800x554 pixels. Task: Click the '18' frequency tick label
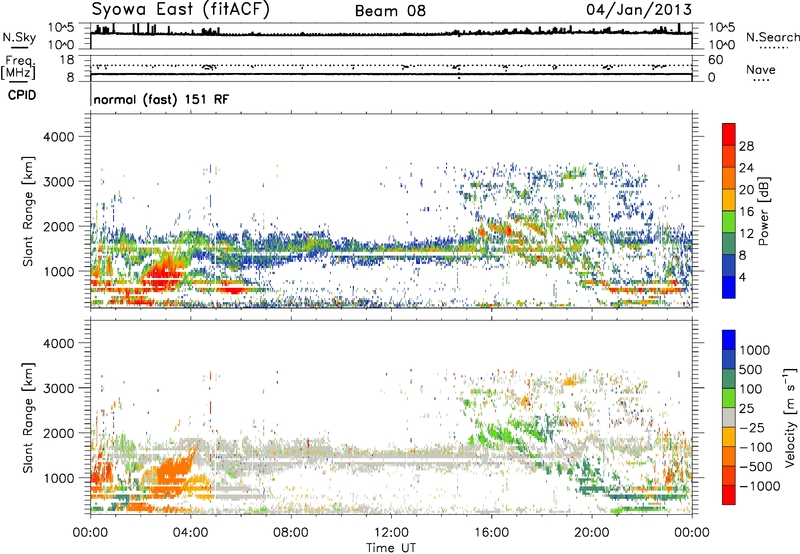pyautogui.click(x=68, y=60)
